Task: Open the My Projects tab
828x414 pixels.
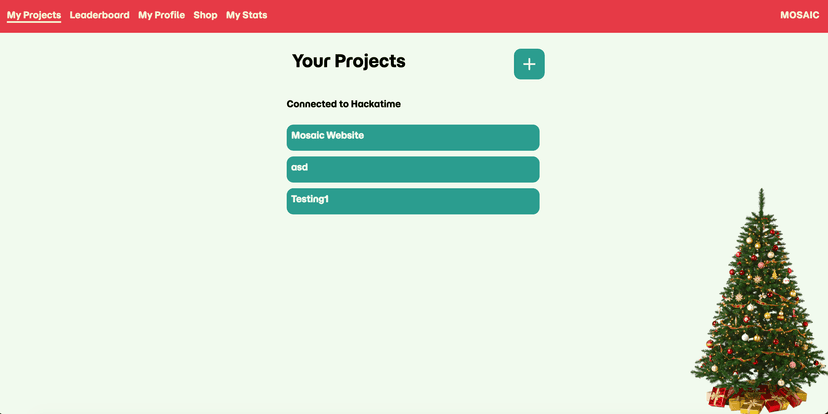Action: coord(34,15)
